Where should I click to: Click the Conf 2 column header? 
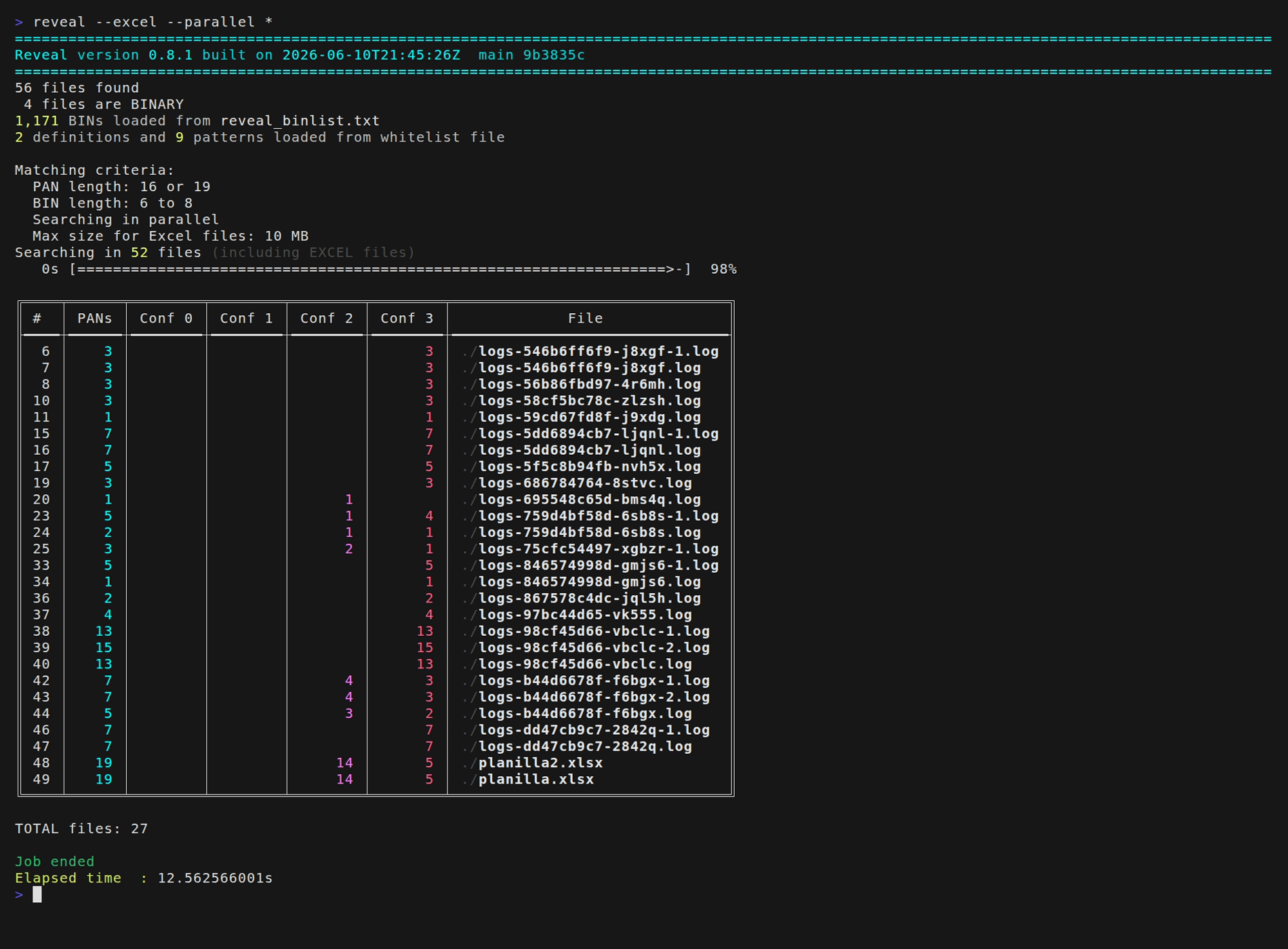tap(327, 319)
